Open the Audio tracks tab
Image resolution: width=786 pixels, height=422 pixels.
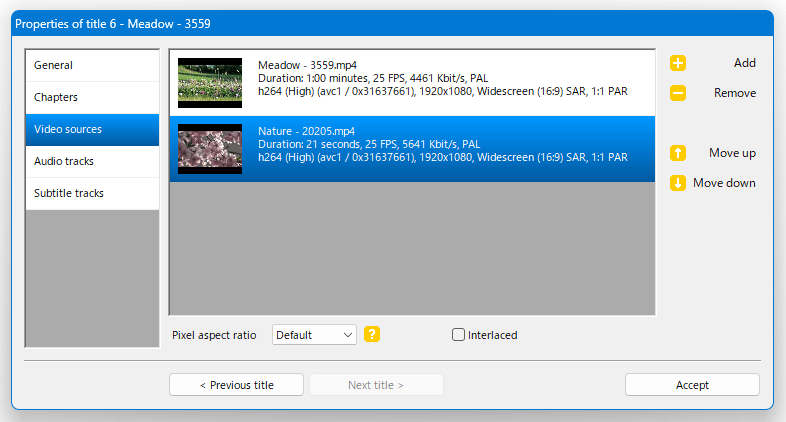tap(92, 161)
